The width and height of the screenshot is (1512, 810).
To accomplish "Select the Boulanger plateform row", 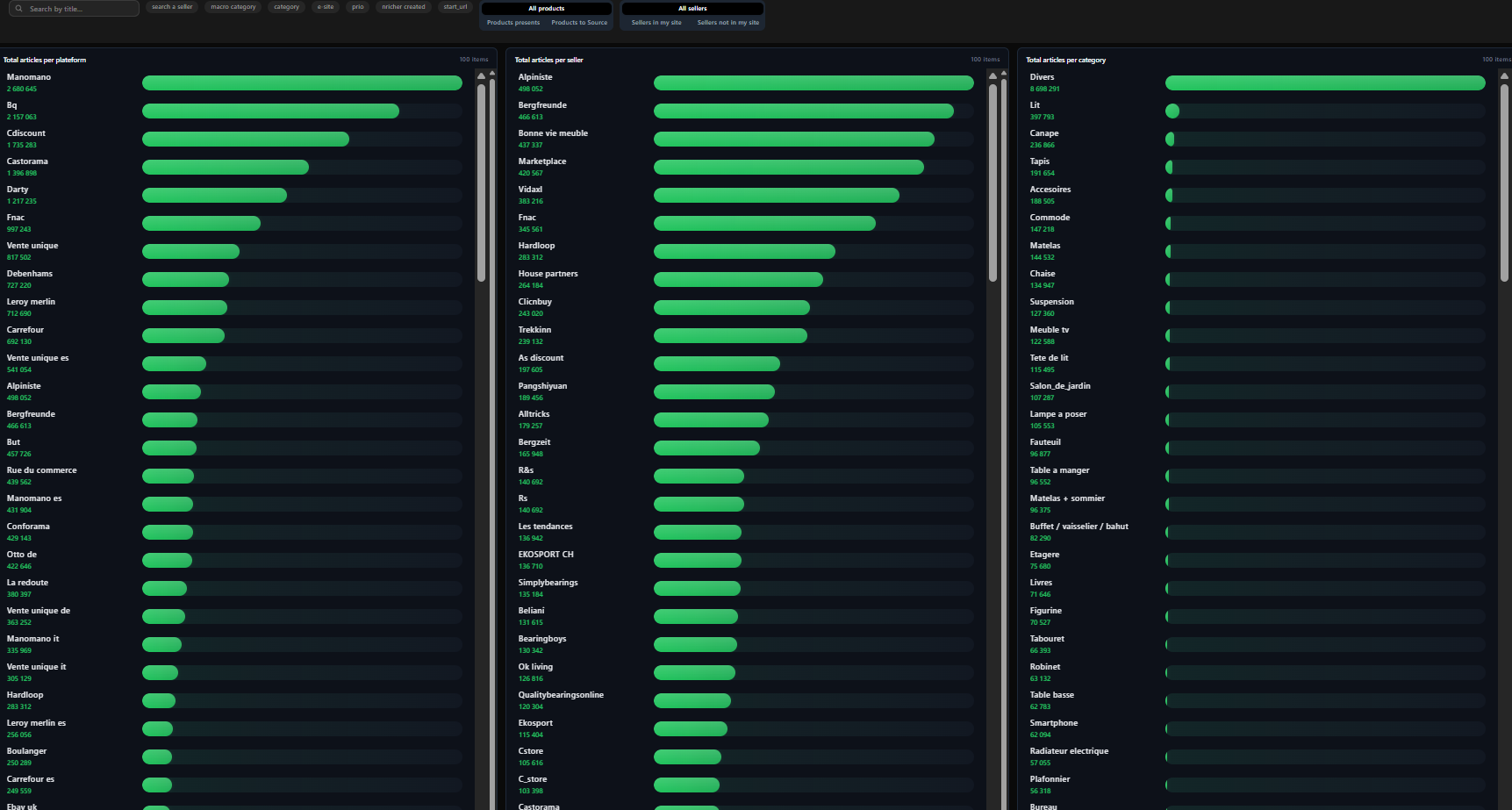I will click(x=234, y=756).
